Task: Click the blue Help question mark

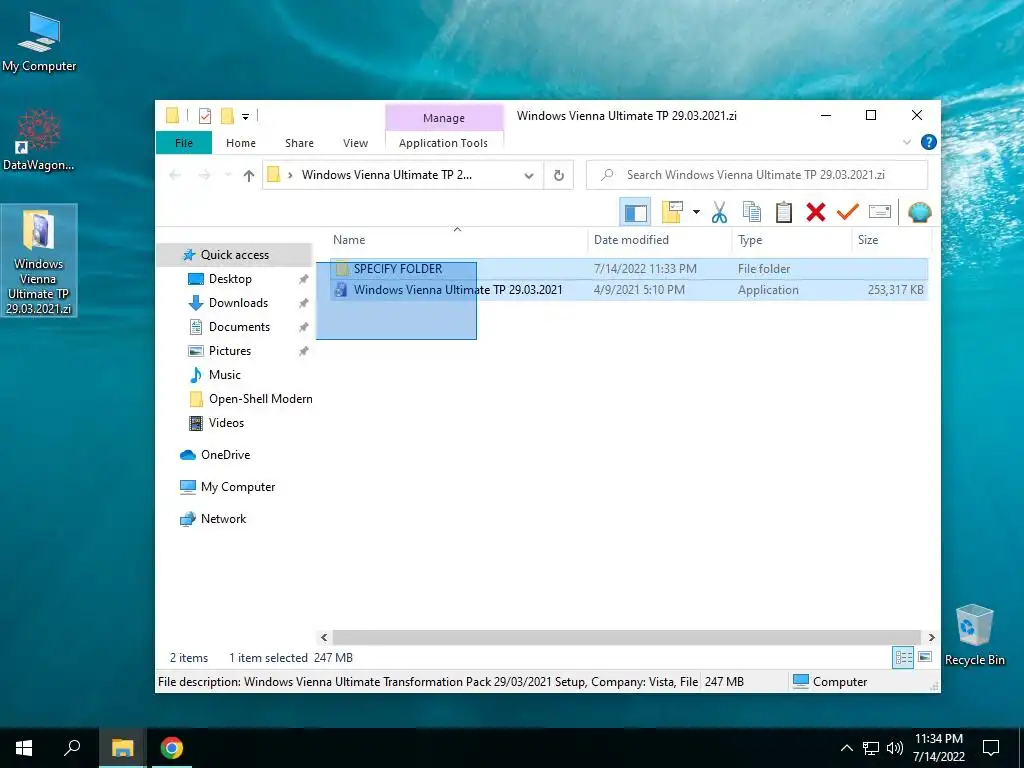Action: (x=928, y=142)
